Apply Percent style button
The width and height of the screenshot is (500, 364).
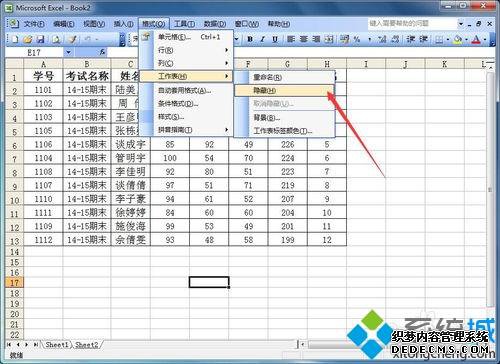click(357, 39)
